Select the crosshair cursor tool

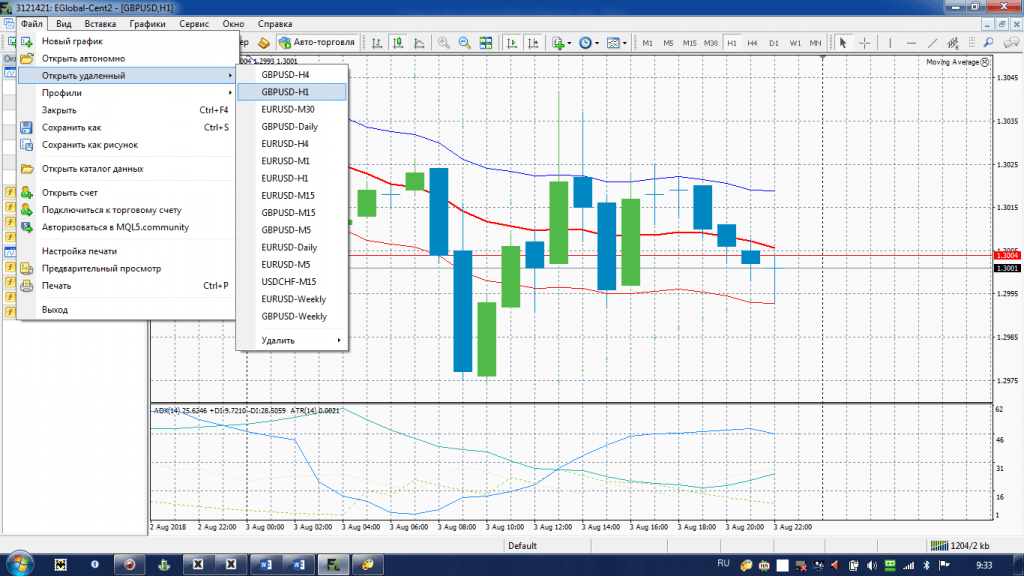click(x=865, y=43)
